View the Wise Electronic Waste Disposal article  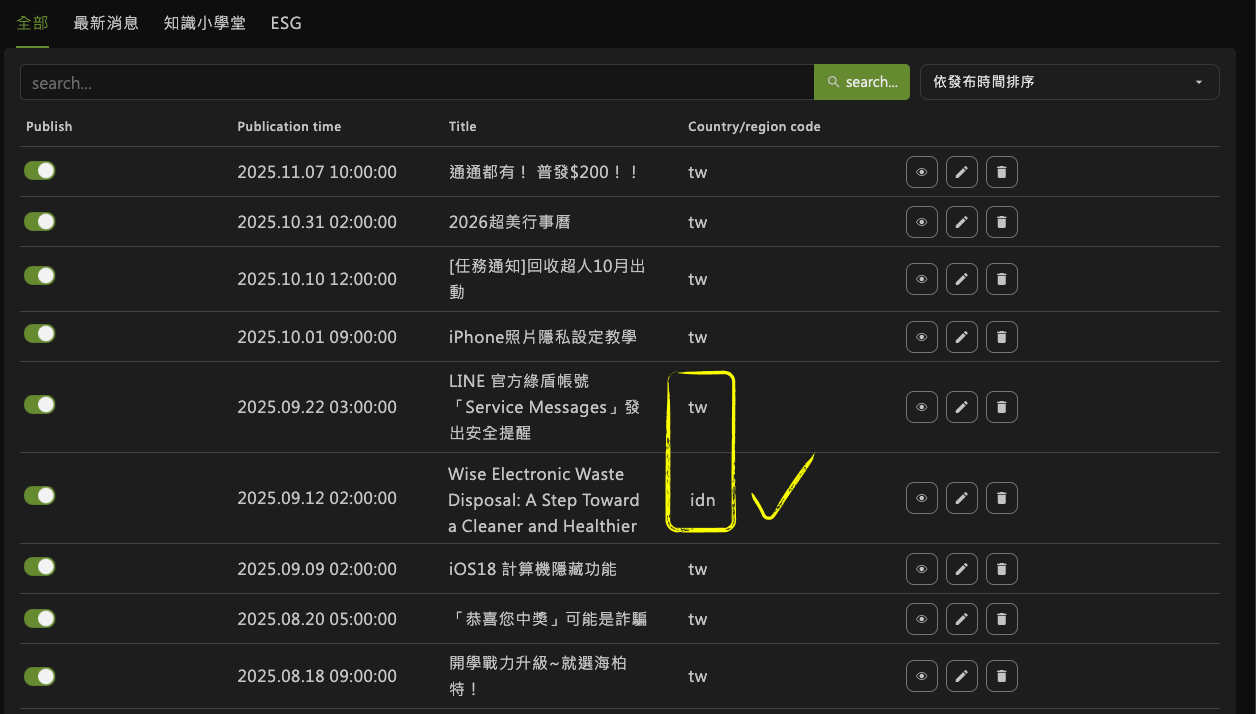point(922,498)
